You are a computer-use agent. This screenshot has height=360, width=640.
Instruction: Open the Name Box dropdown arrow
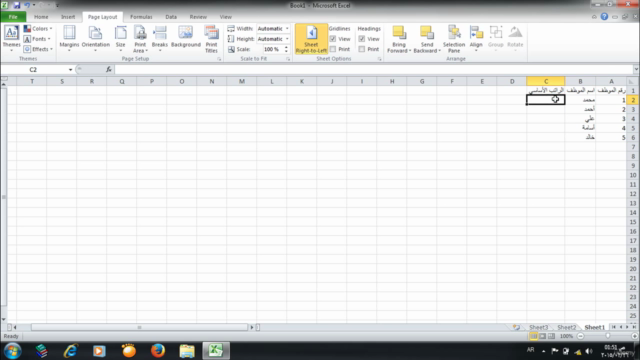coord(70,69)
